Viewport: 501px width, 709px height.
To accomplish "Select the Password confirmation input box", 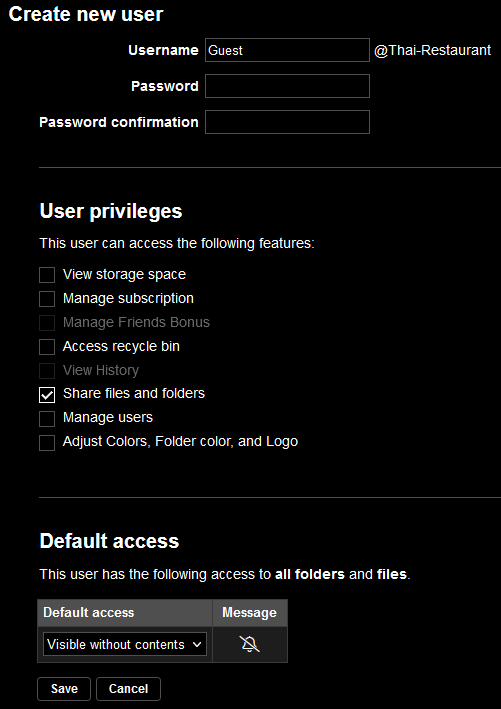I will click(287, 122).
